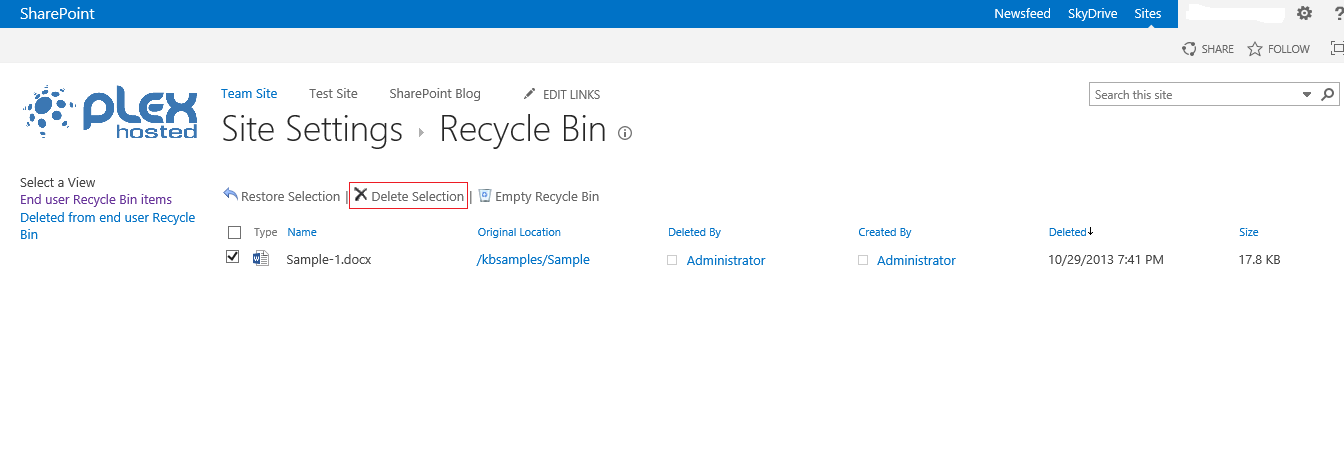Click the focus on content icon
Image resolution: width=1344 pixels, height=455 pixels.
(1337, 48)
